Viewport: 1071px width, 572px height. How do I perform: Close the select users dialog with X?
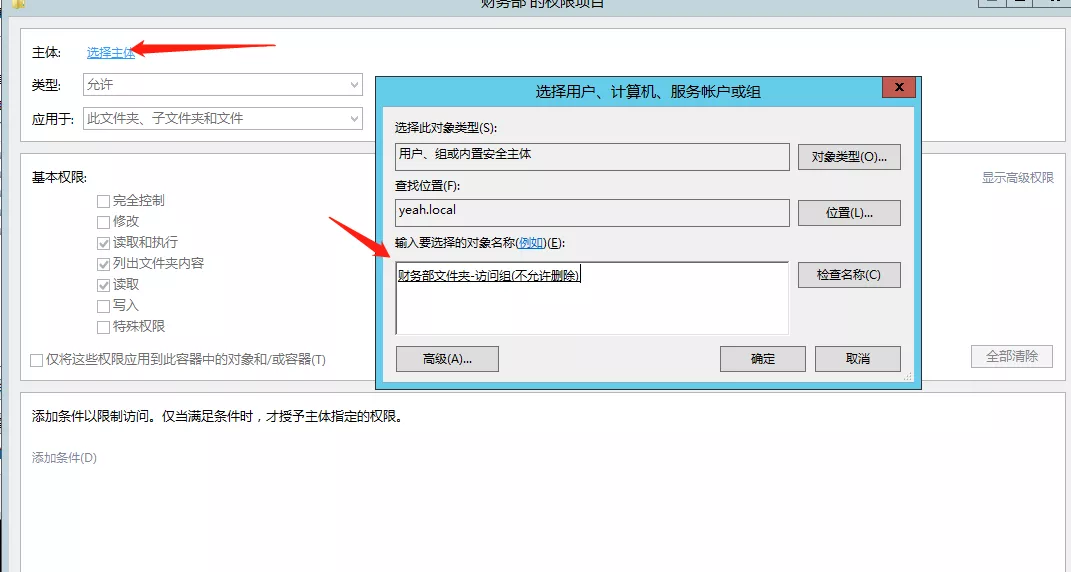tap(899, 88)
